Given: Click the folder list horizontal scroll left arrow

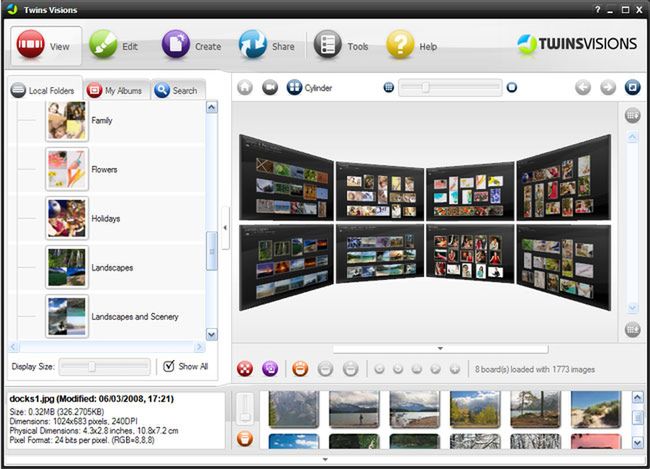Looking at the screenshot, I should pos(13,347).
